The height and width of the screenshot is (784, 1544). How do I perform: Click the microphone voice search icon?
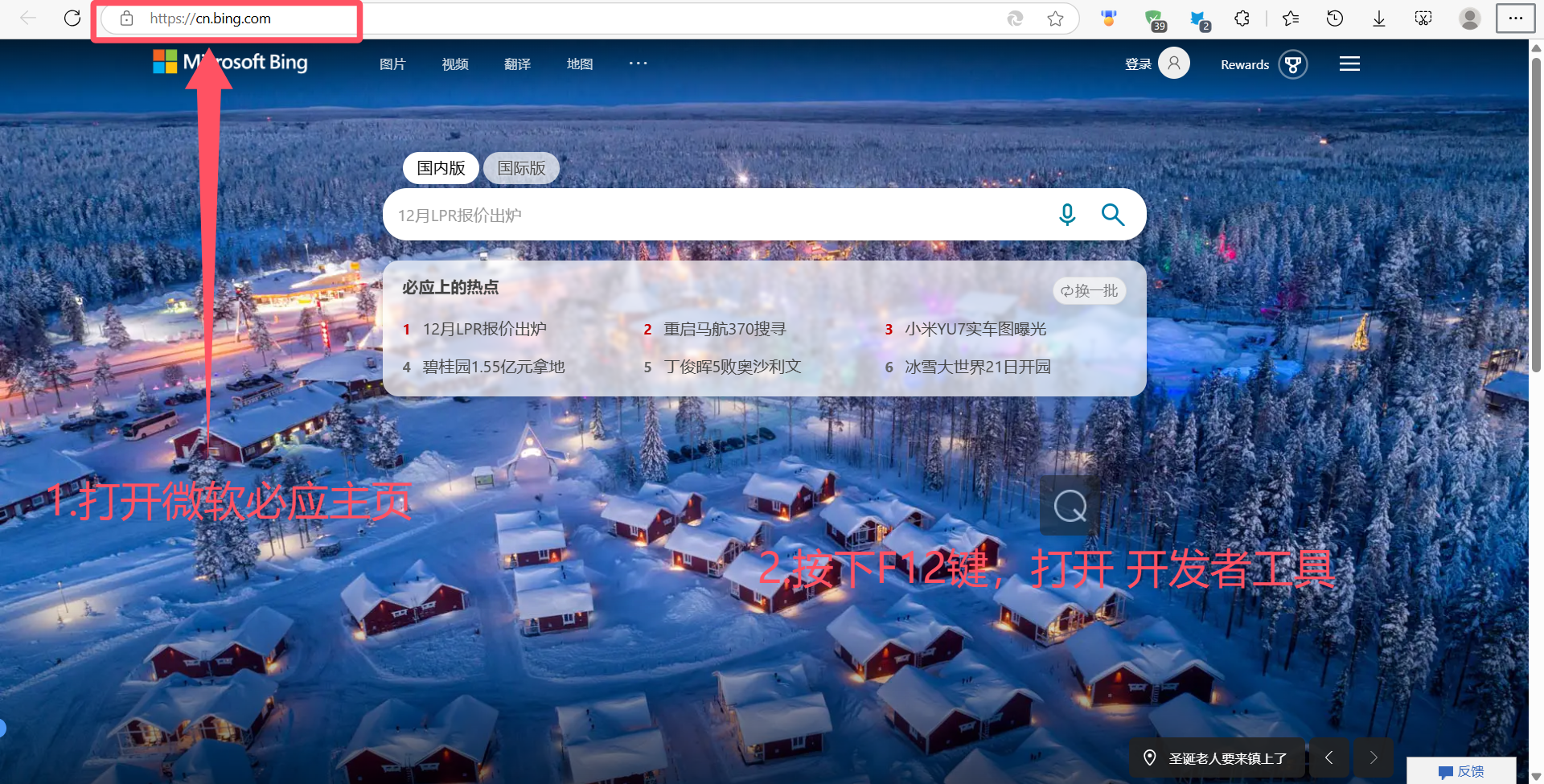click(1067, 215)
